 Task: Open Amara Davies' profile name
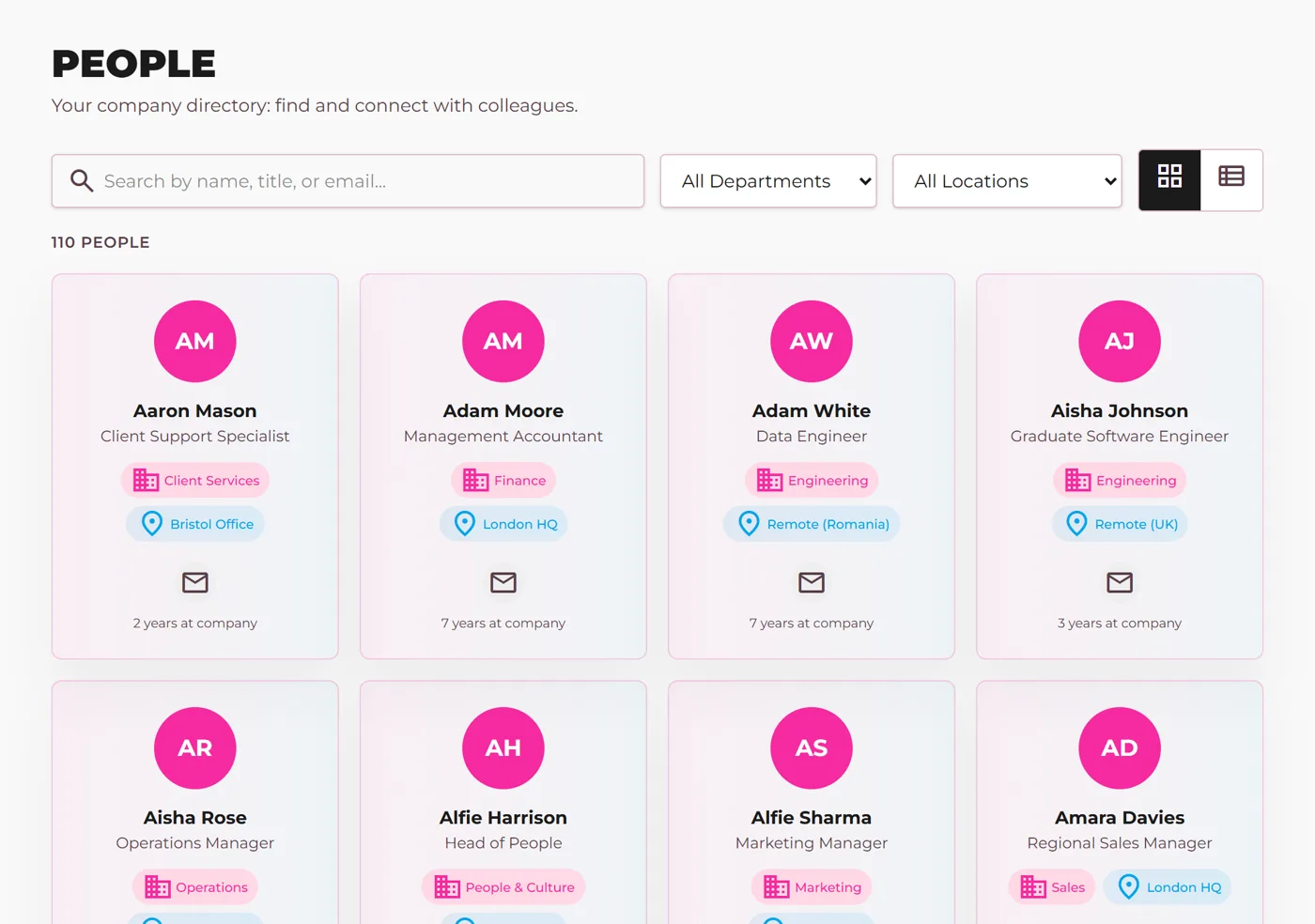[x=1120, y=818]
